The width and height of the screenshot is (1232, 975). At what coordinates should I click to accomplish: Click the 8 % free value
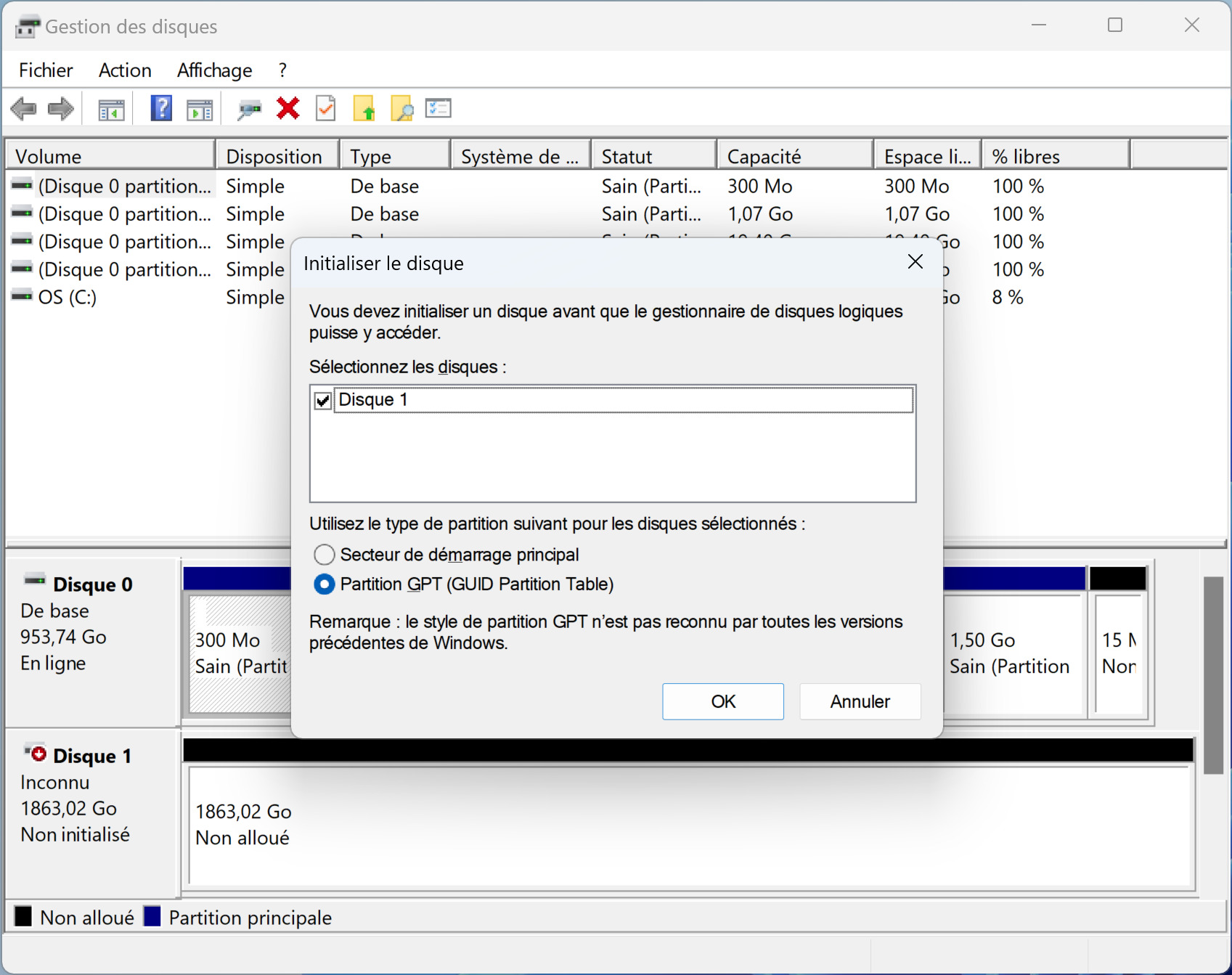[x=1008, y=297]
